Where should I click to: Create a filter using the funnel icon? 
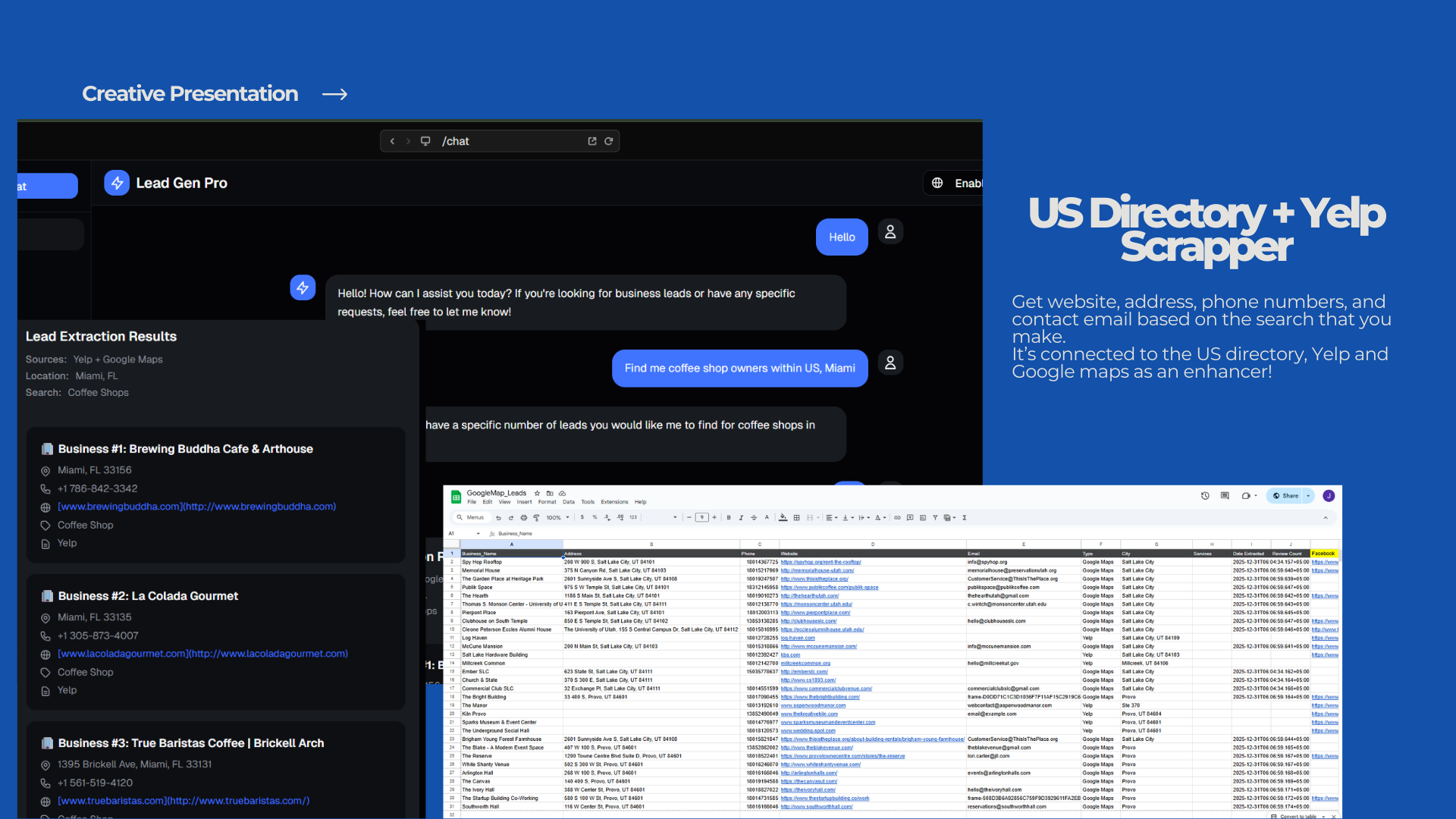click(935, 517)
